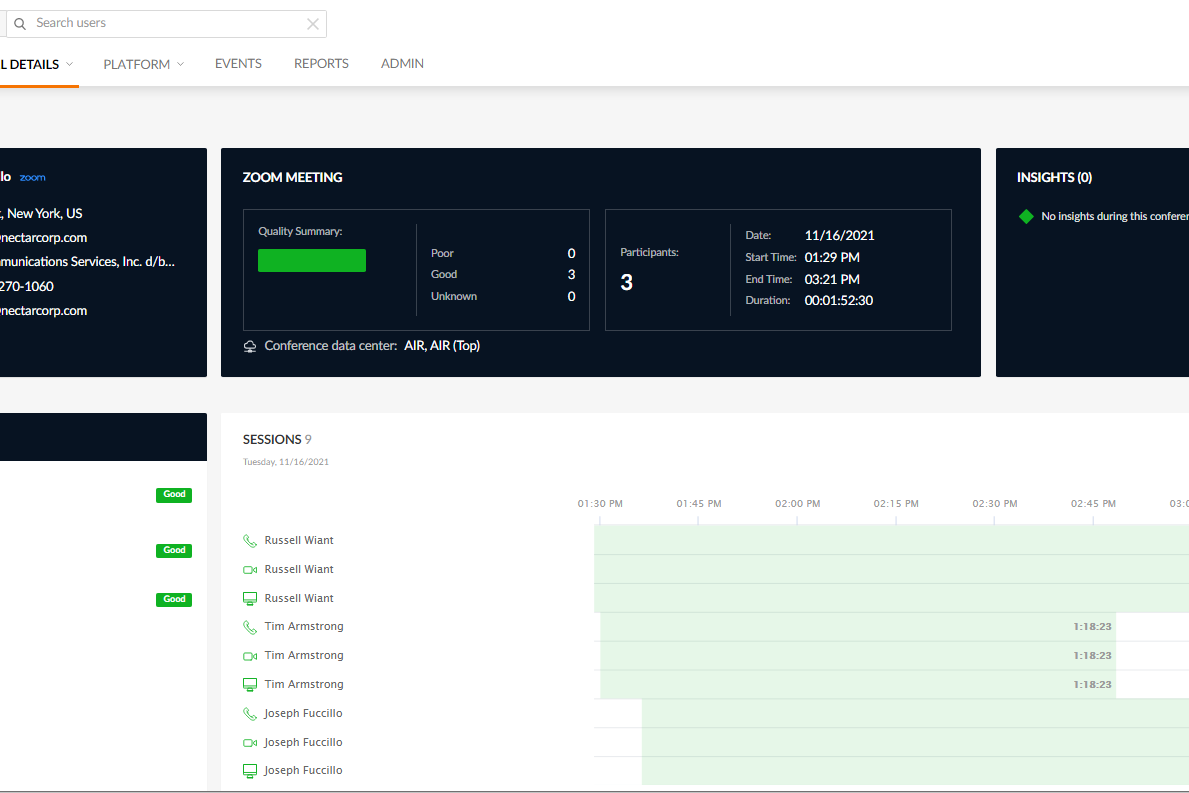Image resolution: width=1189 pixels, height=793 pixels.
Task: Click the Russell Wiant name in the screen share row
Action: 299,598
